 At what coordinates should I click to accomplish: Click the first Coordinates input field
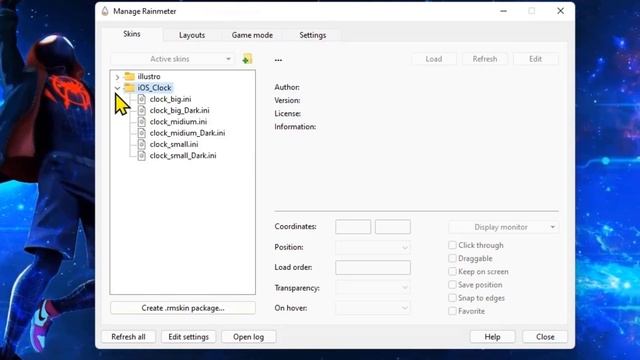coord(353,227)
